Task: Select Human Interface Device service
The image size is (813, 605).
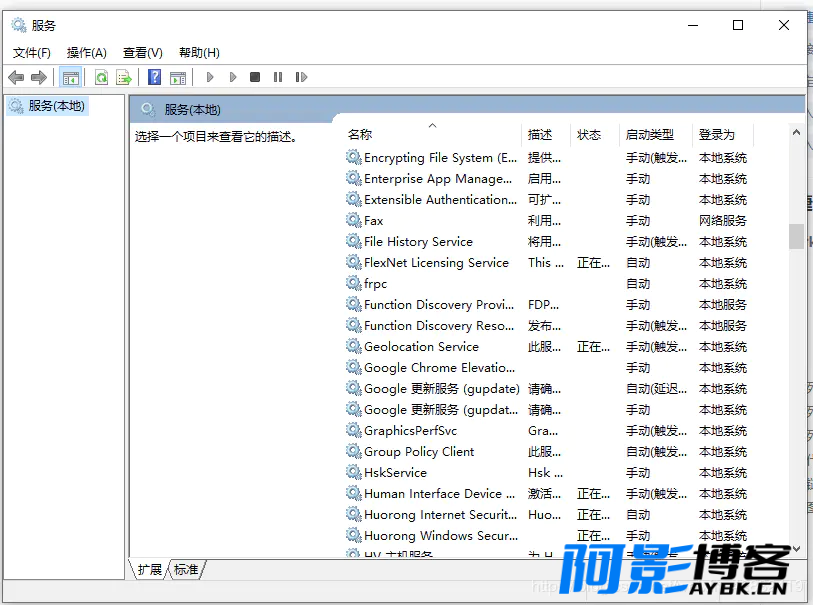Action: 439,494
